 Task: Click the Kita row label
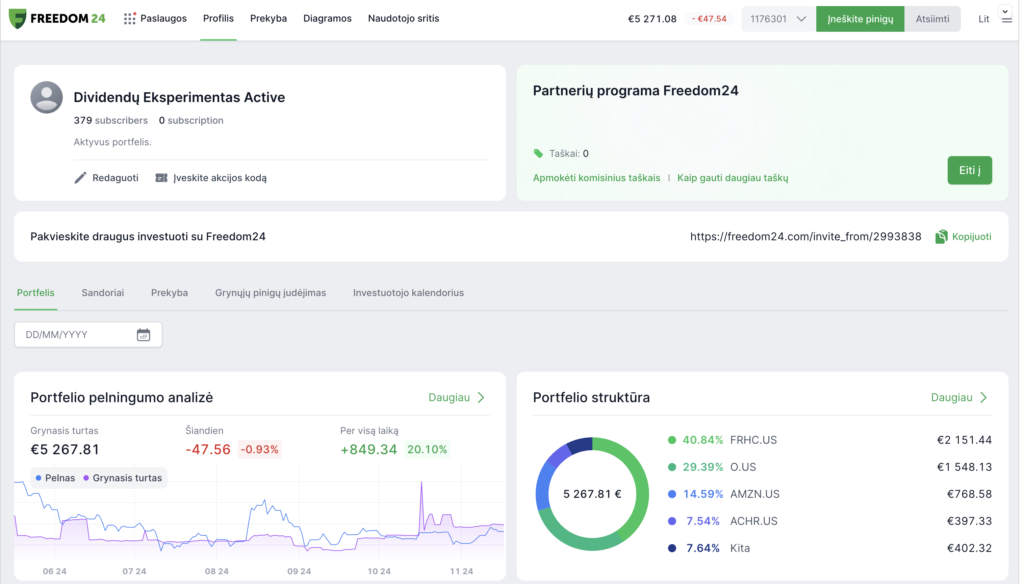[739, 548]
